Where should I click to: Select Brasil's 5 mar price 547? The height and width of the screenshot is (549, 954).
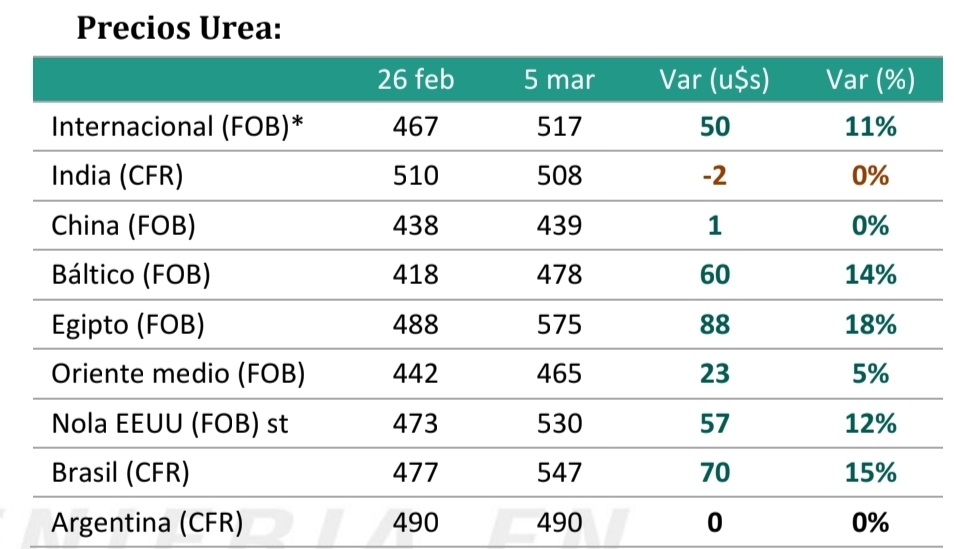[x=559, y=472]
